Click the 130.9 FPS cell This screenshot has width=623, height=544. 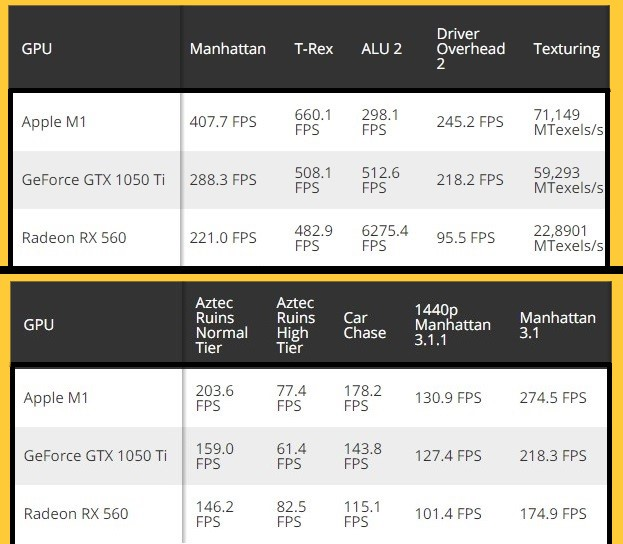tap(448, 398)
